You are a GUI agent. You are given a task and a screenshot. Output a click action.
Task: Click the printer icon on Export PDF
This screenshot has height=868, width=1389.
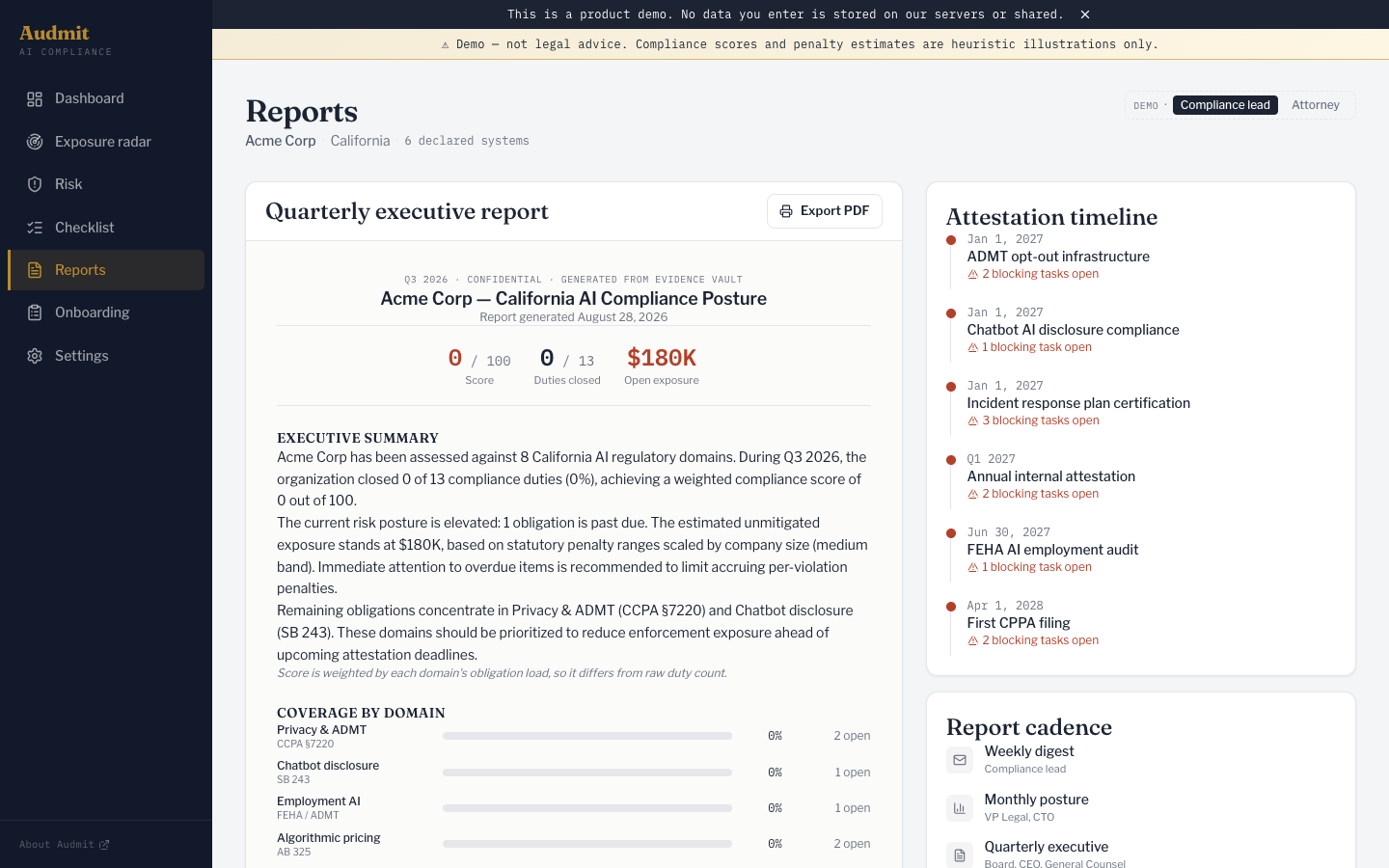(x=786, y=211)
